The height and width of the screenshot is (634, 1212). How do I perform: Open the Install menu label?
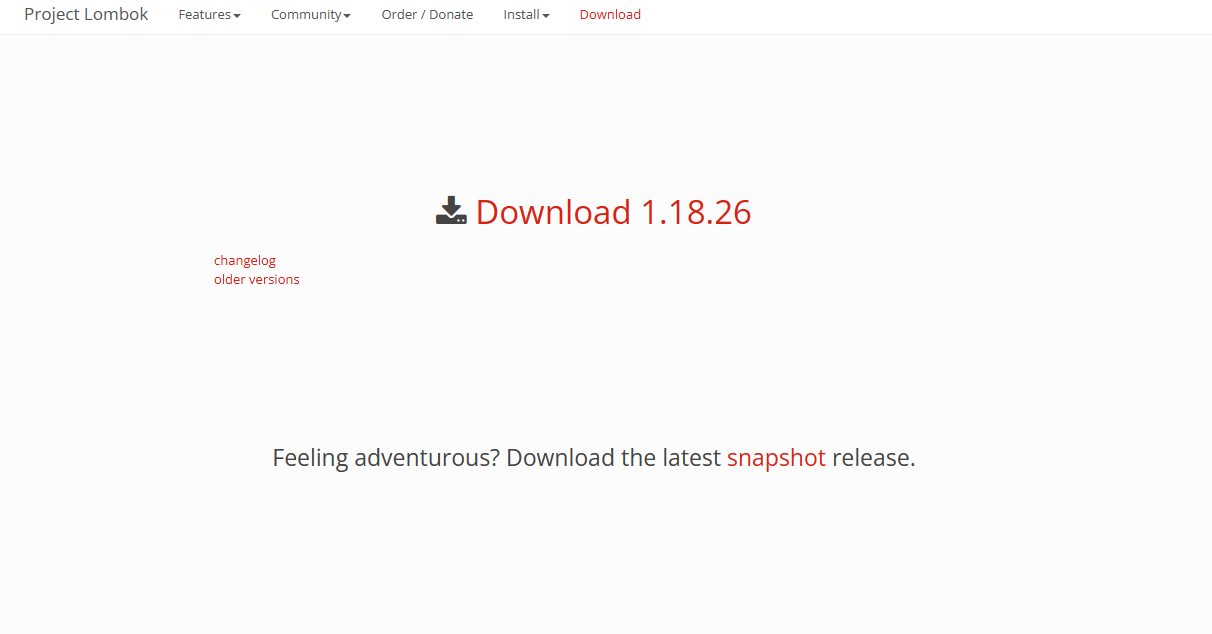coord(522,15)
